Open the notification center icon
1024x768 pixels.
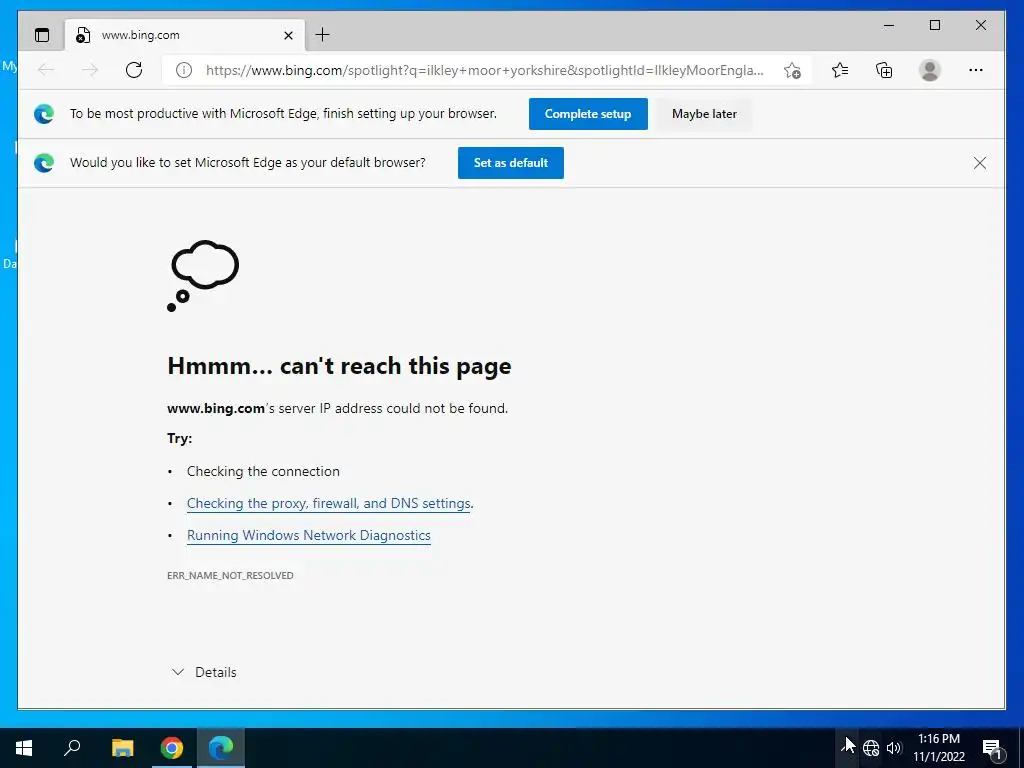[x=993, y=748]
